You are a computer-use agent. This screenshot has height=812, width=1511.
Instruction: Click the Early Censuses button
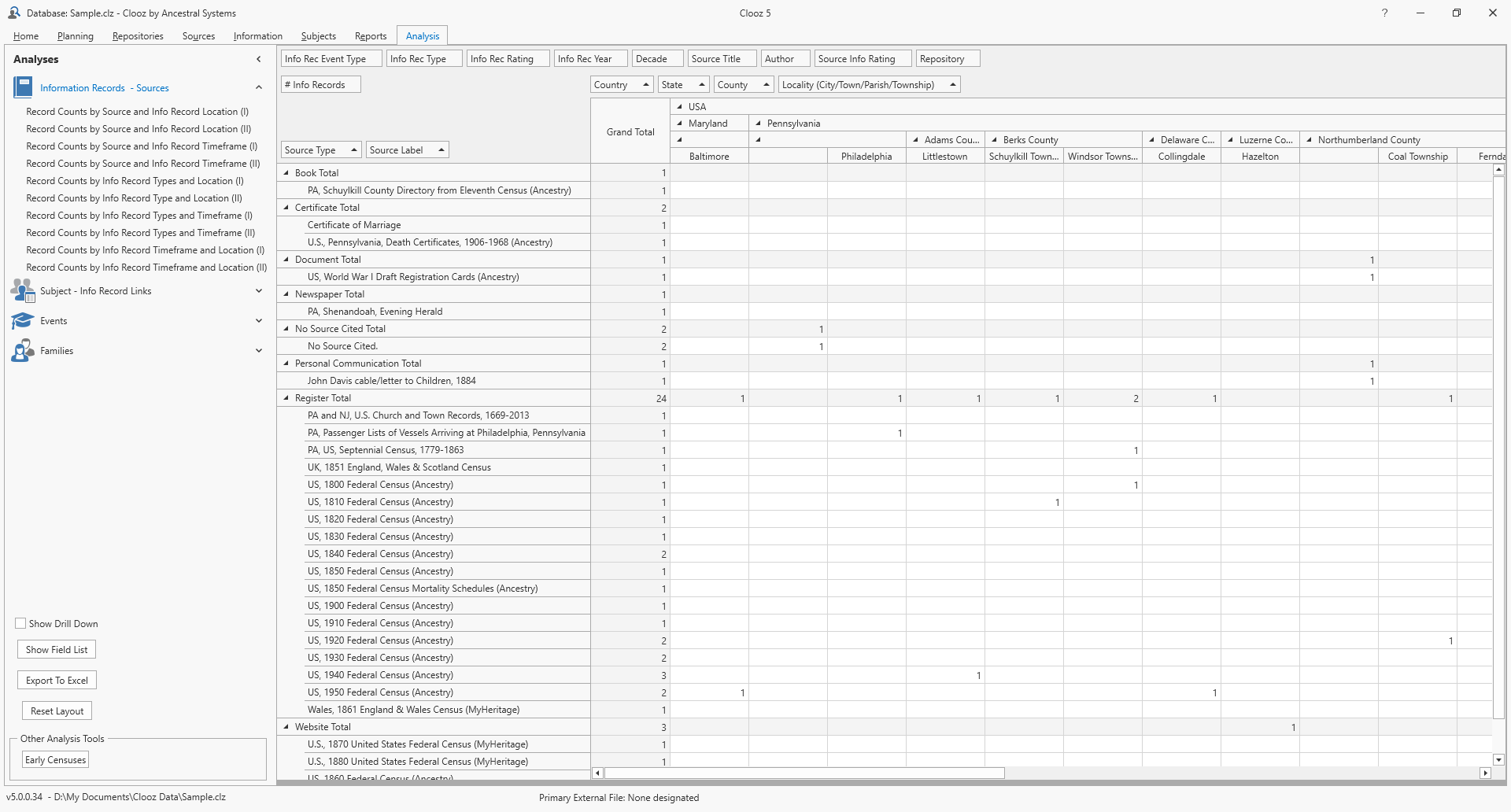[55, 760]
